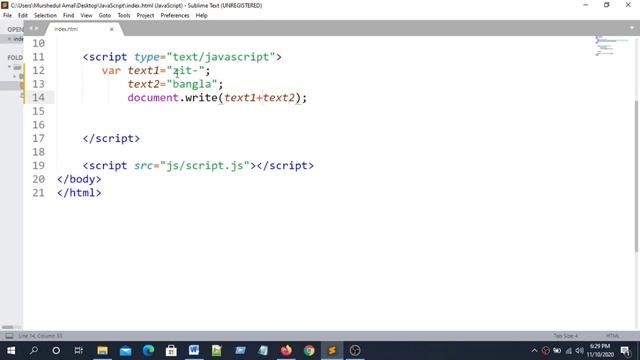Open Microsoft Store from the taskbar
Screen dimensions: 640x360
click(x=171, y=351)
